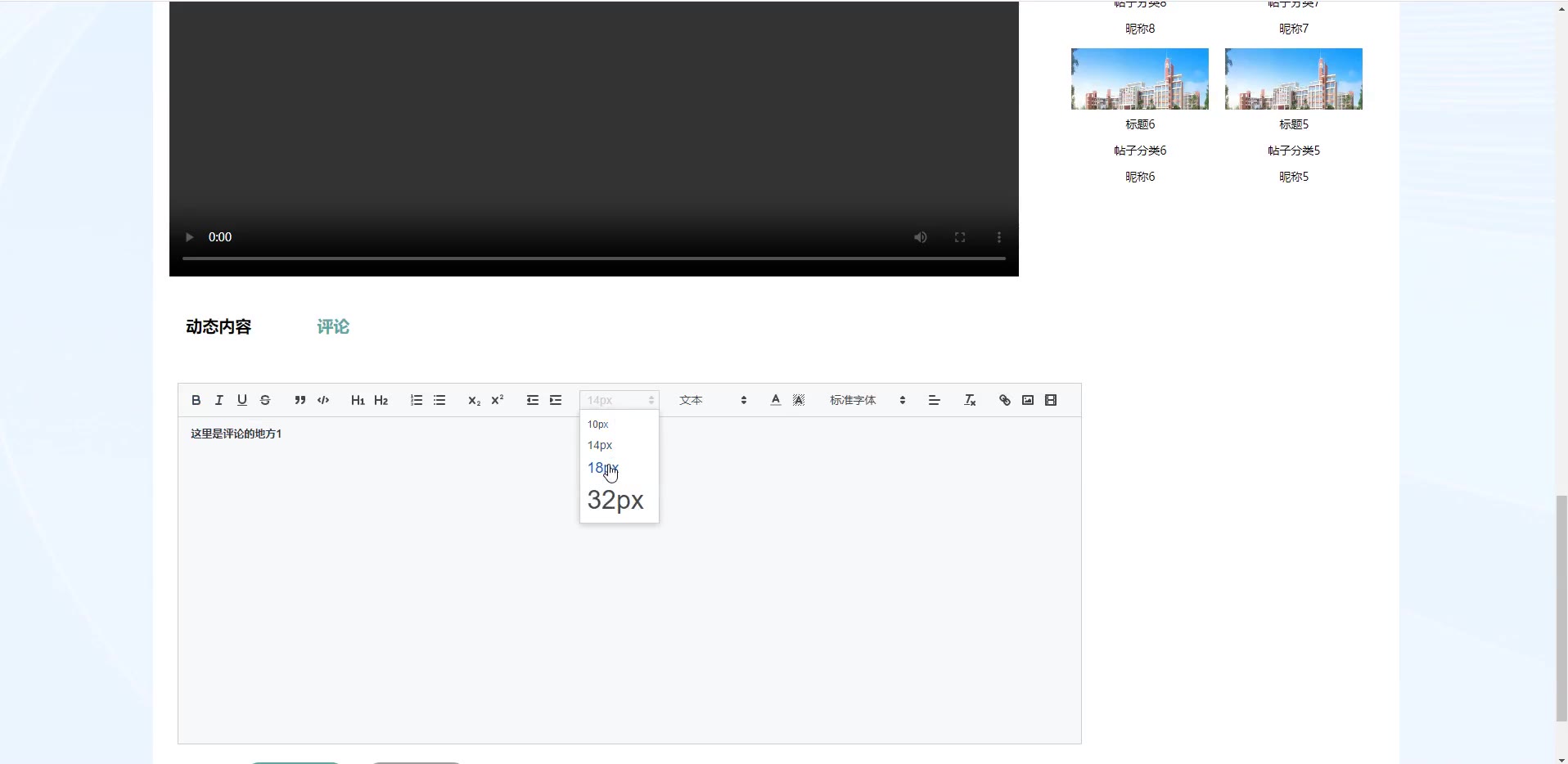Open the 文本 header style dropdown
The height and width of the screenshot is (764, 1568).
click(x=714, y=400)
